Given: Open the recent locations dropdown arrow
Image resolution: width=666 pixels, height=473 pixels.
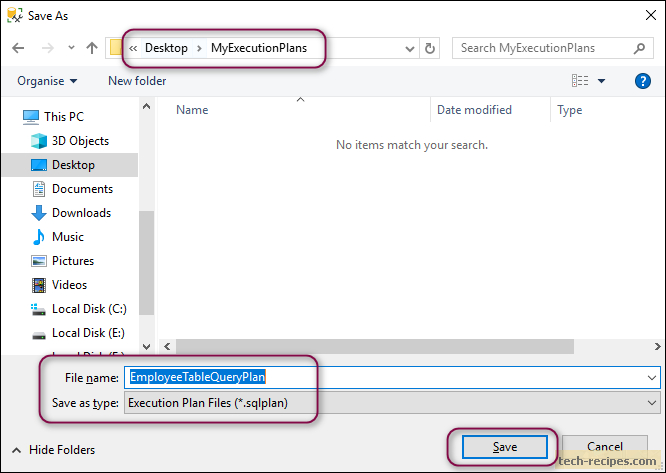Looking at the screenshot, I should 71,48.
